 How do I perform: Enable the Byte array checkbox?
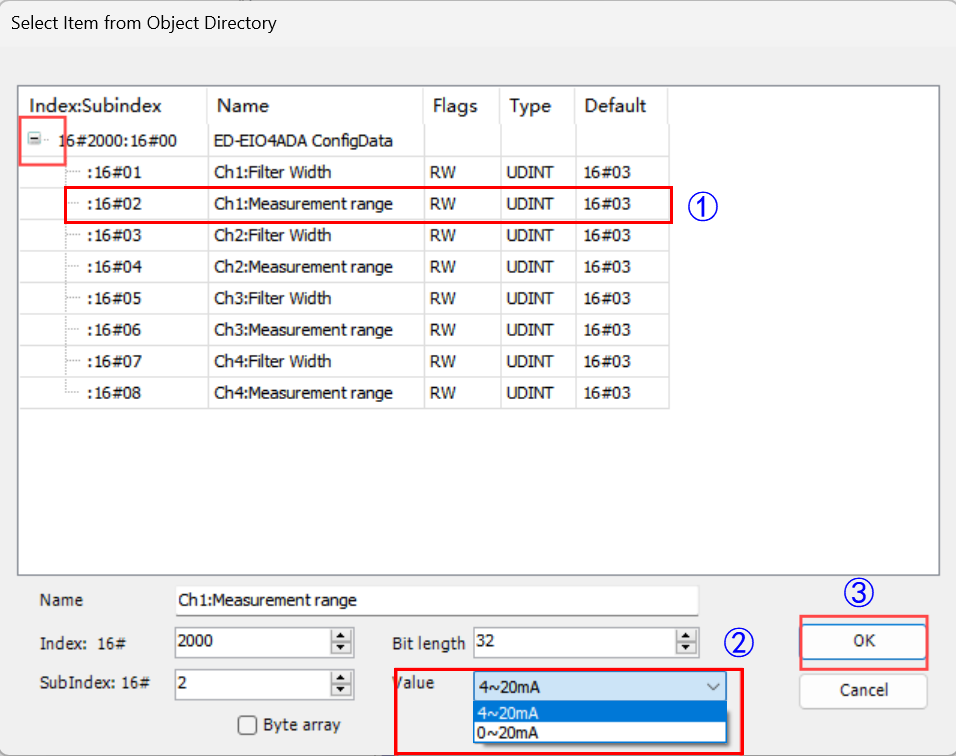coord(248,726)
